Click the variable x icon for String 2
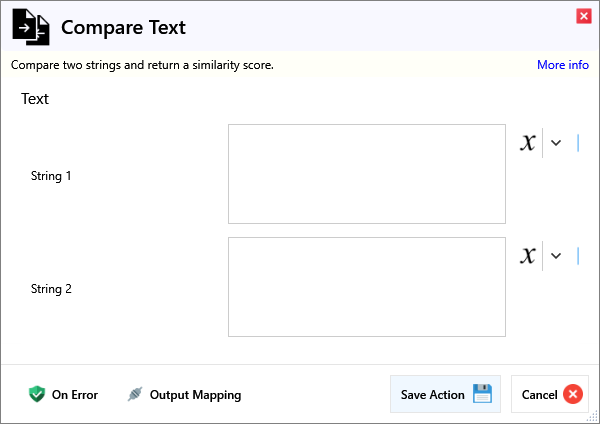Image resolution: width=600 pixels, height=424 pixels. (x=528, y=256)
